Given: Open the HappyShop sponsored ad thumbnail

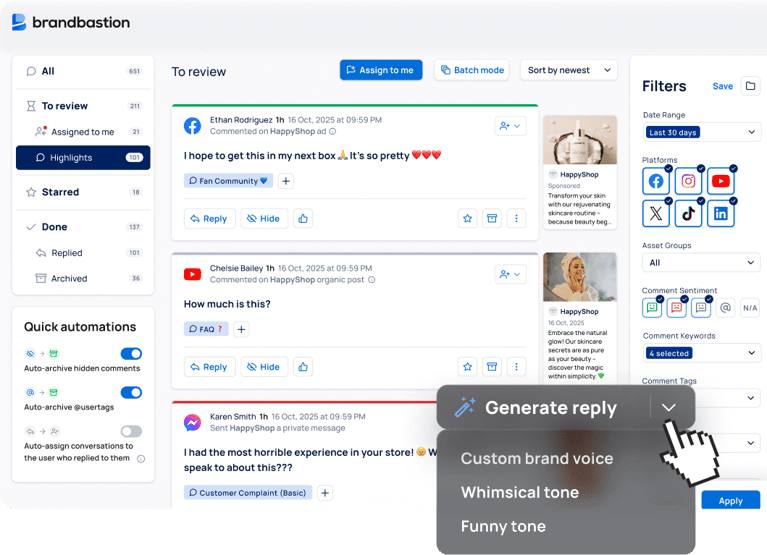Looking at the screenshot, I should (580, 140).
